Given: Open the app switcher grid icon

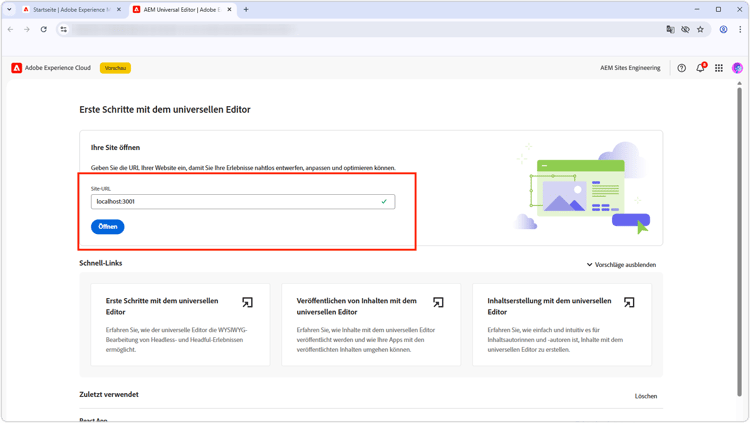Looking at the screenshot, I should [x=719, y=68].
